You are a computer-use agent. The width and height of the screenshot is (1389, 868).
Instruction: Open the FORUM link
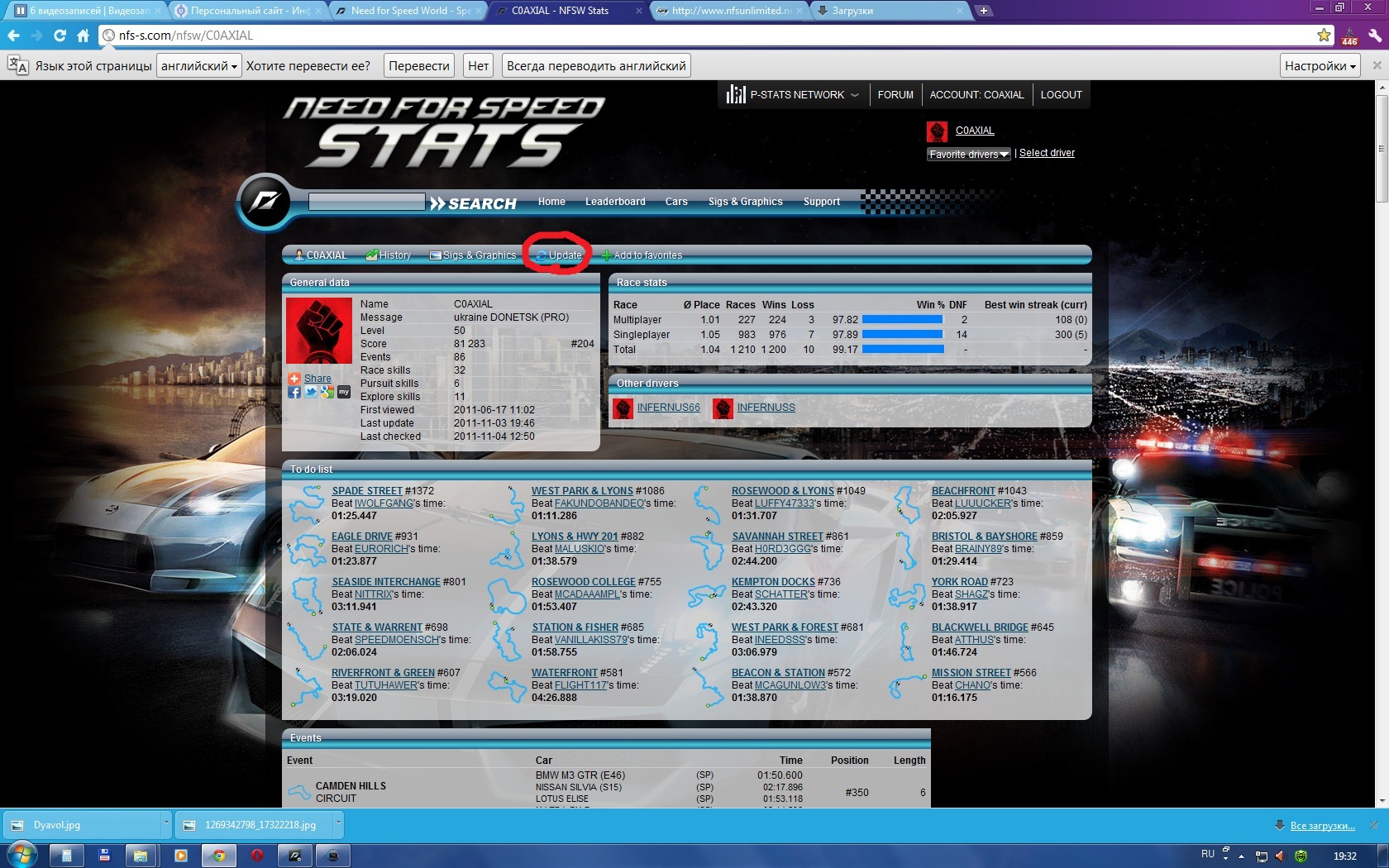pos(895,95)
